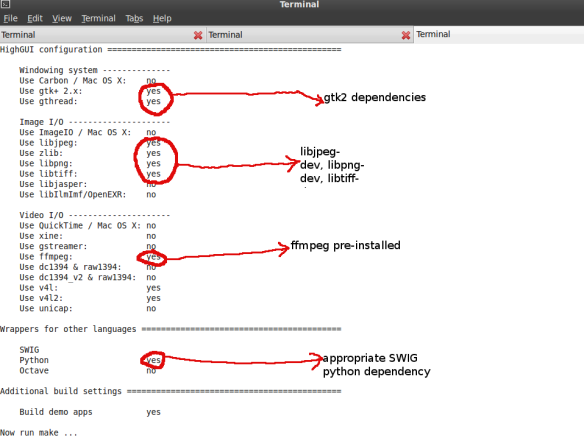Click the terminal window icon in title bar
Image resolution: width=584 pixels, height=438 pixels.
pyautogui.click(x=5, y=4)
